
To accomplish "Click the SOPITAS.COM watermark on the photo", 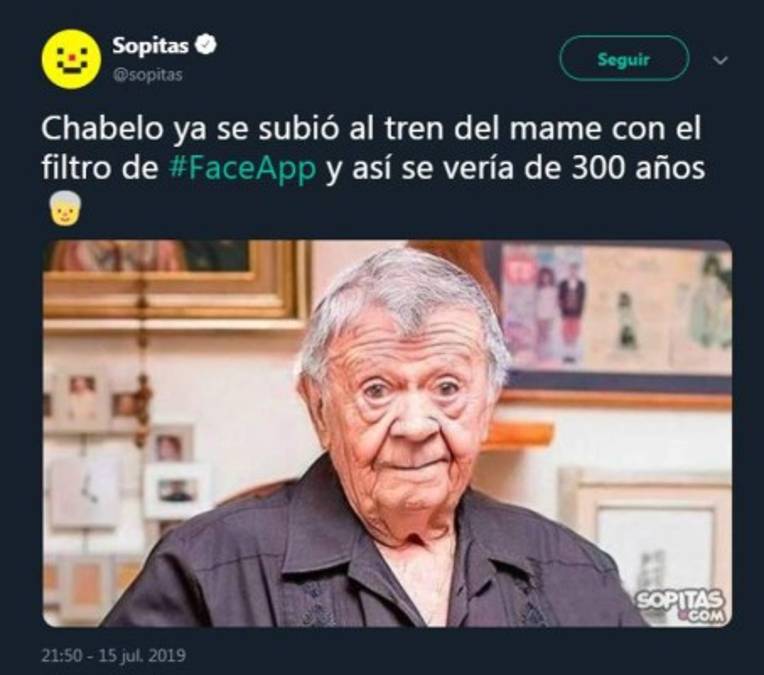I will [681, 606].
